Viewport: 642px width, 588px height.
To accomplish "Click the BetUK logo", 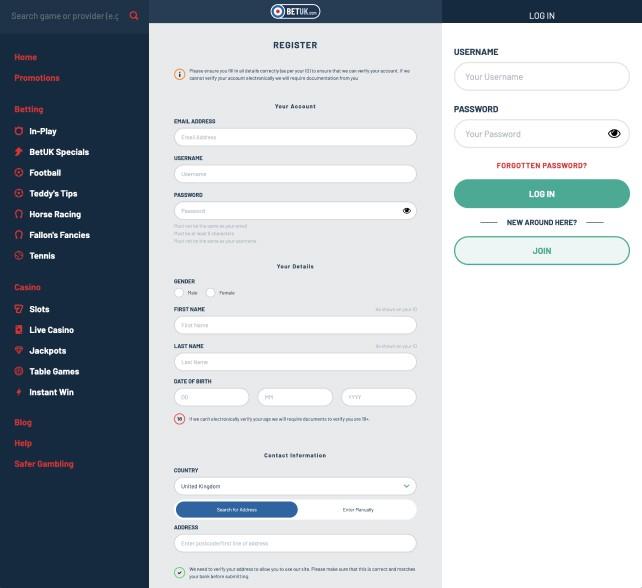I will point(295,11).
